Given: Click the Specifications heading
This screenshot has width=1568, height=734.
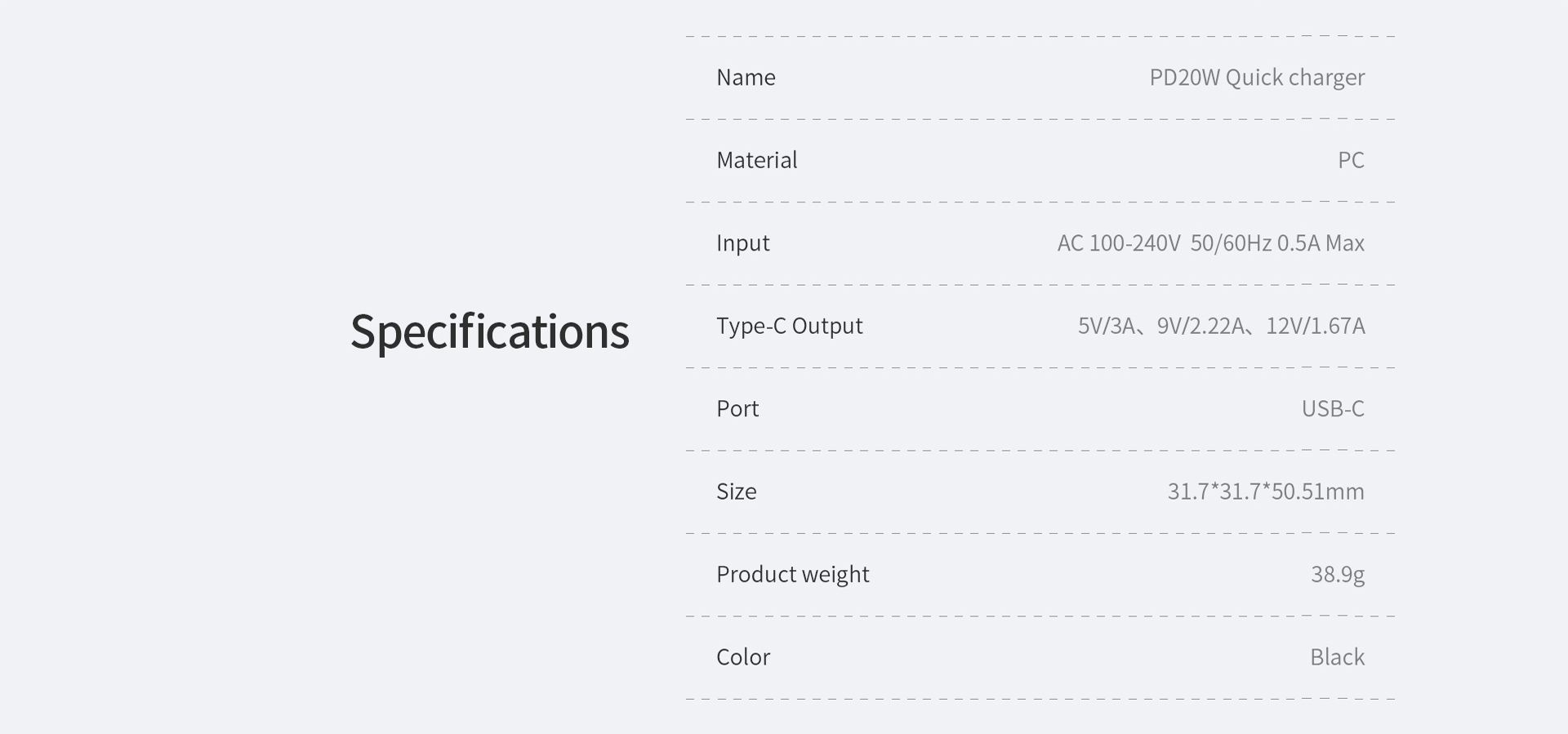Looking at the screenshot, I should coord(489,331).
